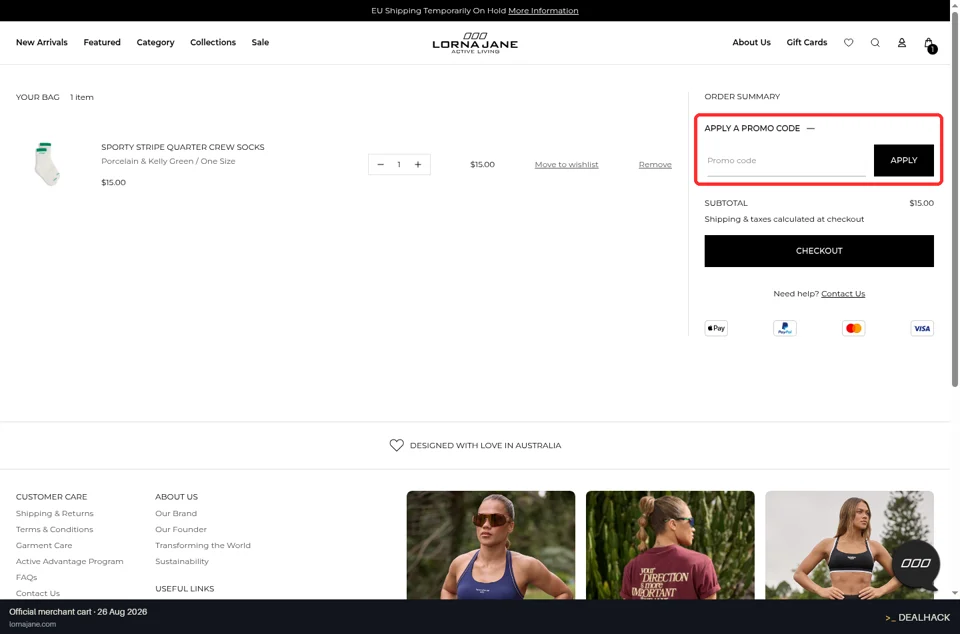This screenshot has width=960, height=634.
Task: Click the "YOUR BAG" heading
Action: click(37, 97)
